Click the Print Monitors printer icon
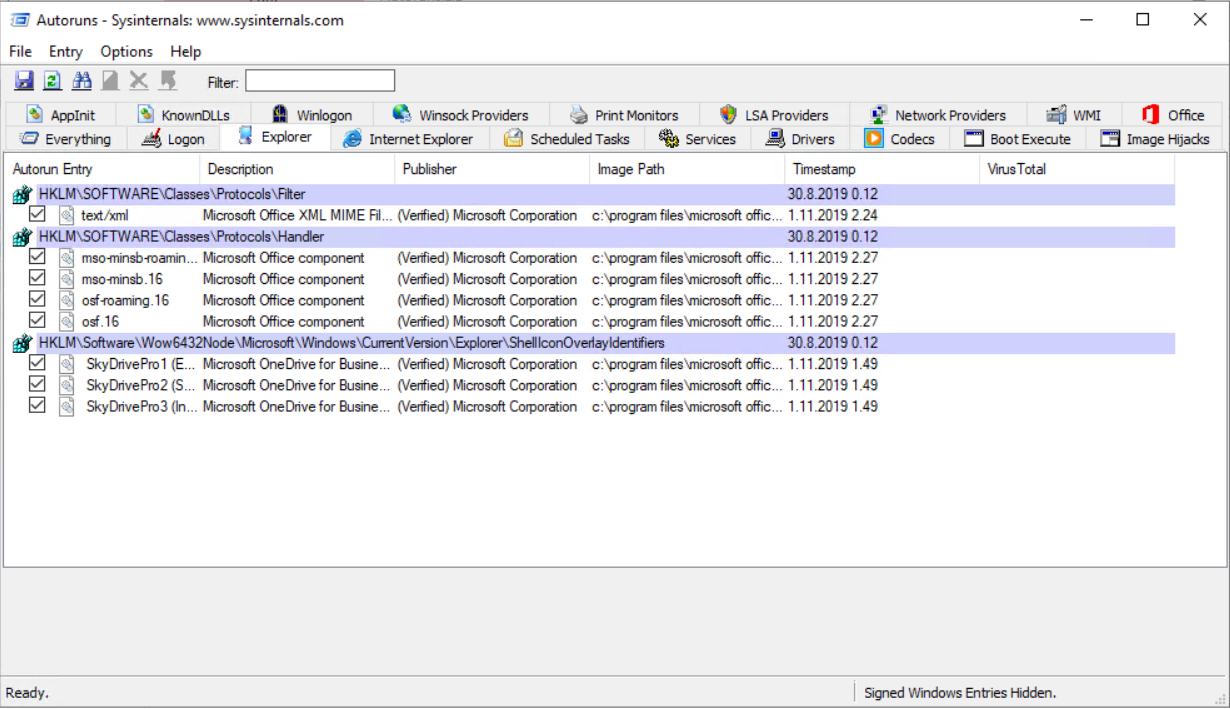The width and height of the screenshot is (1230, 709). (579, 114)
